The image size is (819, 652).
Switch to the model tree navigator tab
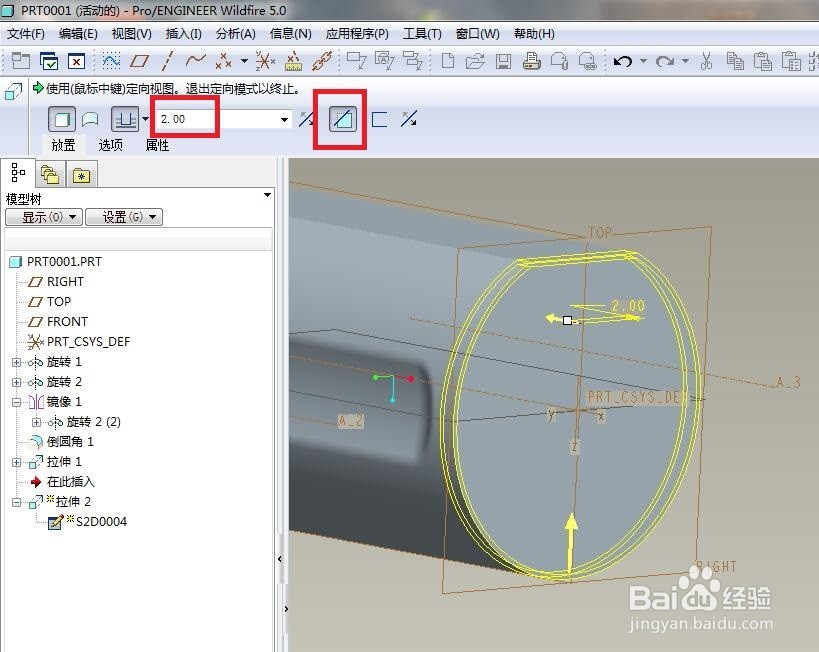18,173
